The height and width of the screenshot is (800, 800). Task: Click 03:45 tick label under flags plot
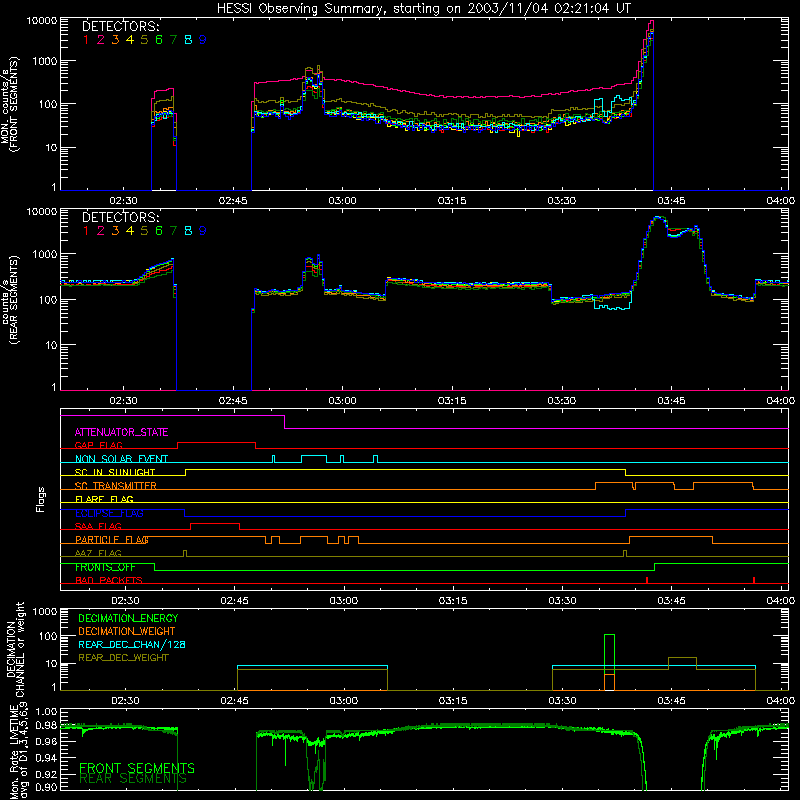(x=671, y=601)
